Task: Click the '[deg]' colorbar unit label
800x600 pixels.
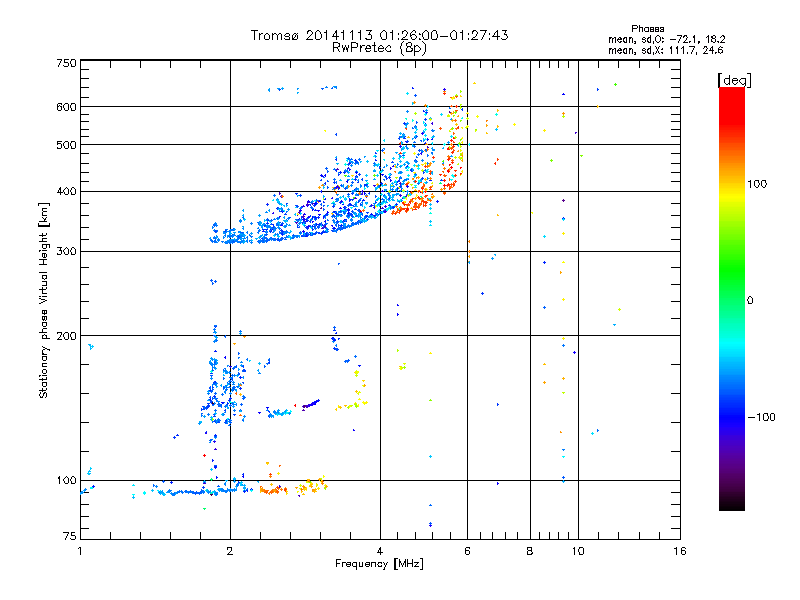Action: [734, 80]
